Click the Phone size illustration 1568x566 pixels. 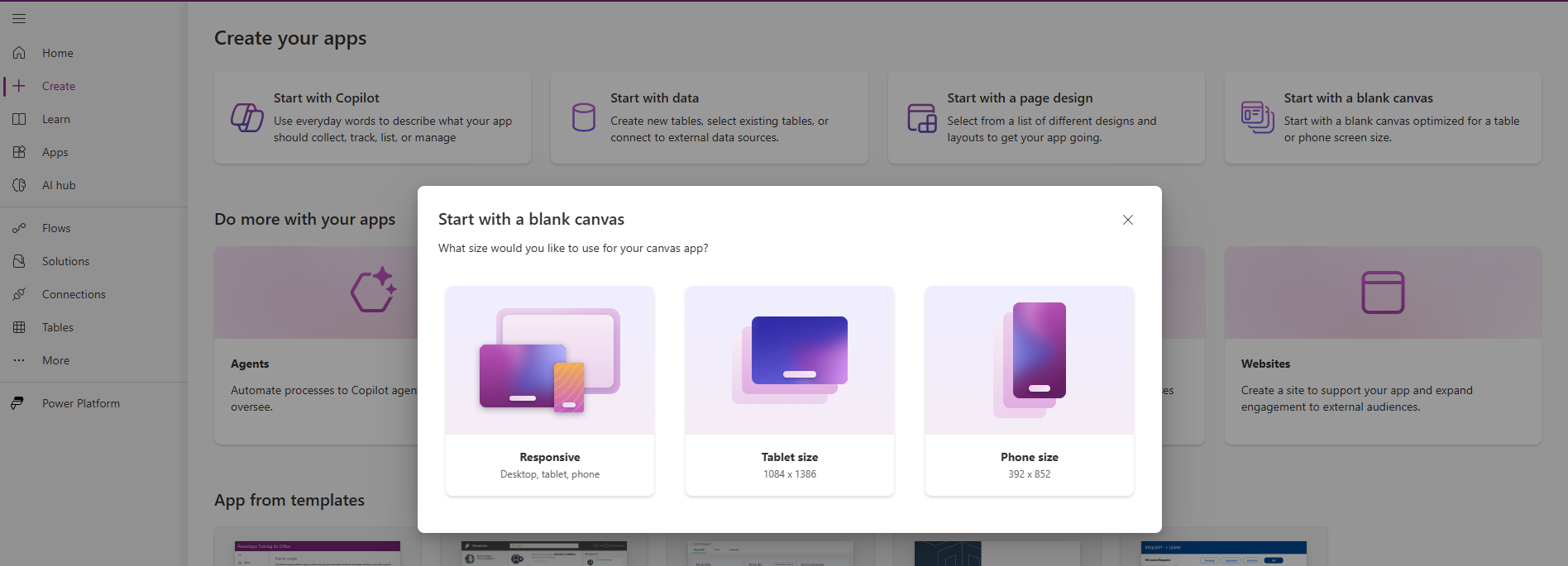[1030, 360]
